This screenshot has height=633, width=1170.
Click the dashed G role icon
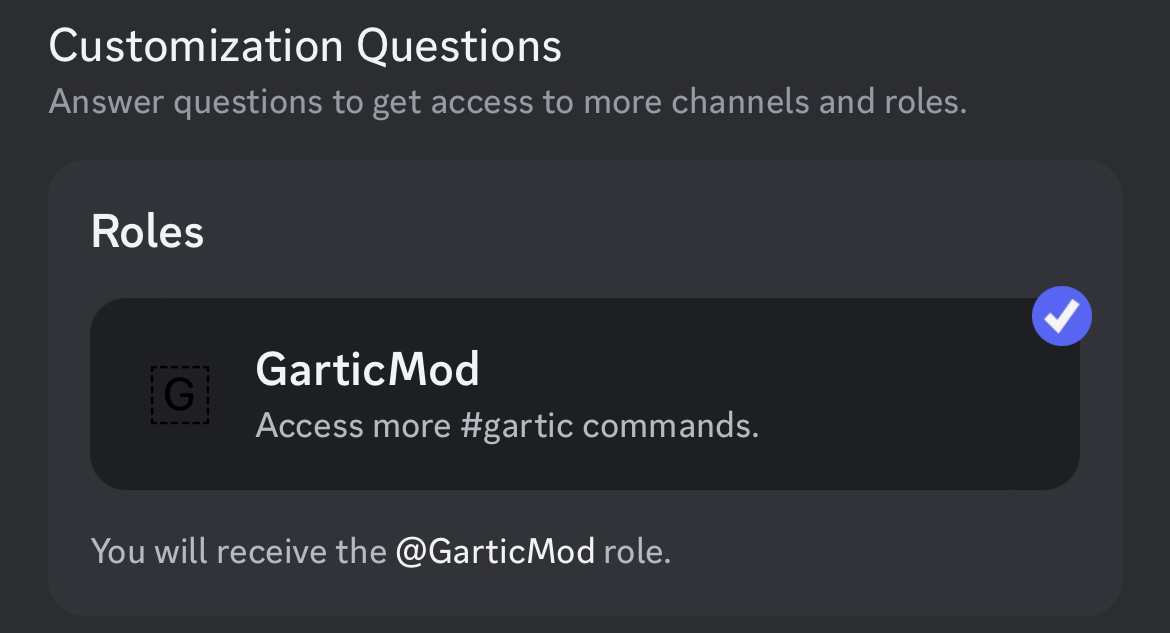click(180, 395)
